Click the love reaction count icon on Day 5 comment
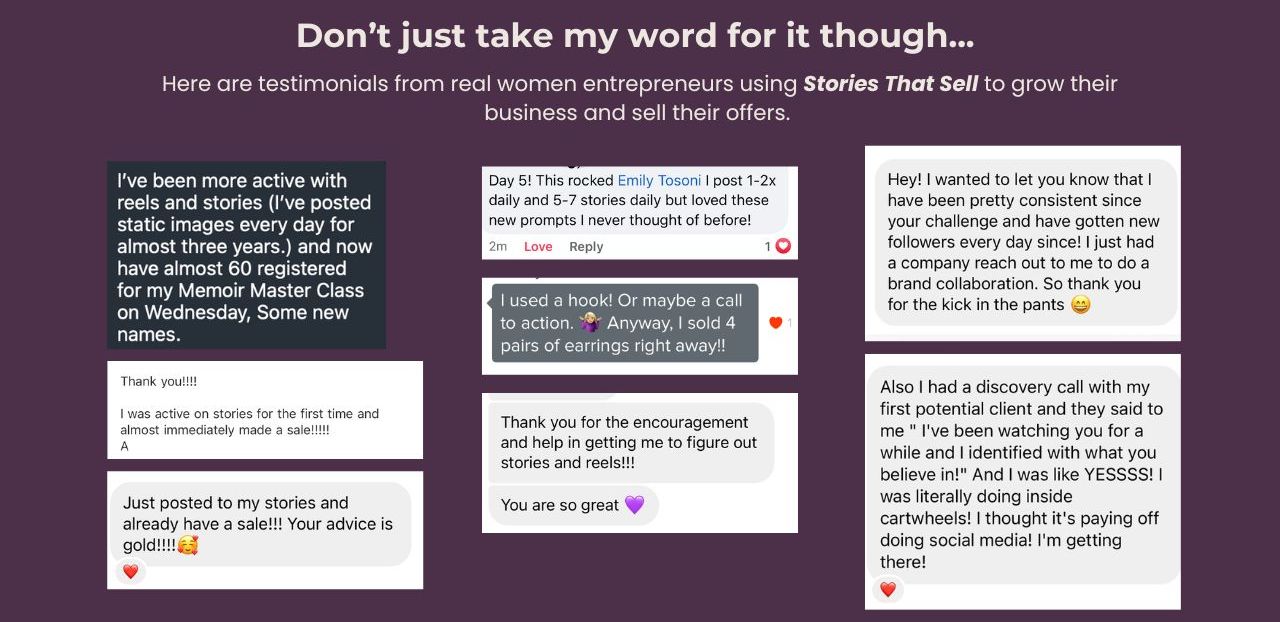 783,246
